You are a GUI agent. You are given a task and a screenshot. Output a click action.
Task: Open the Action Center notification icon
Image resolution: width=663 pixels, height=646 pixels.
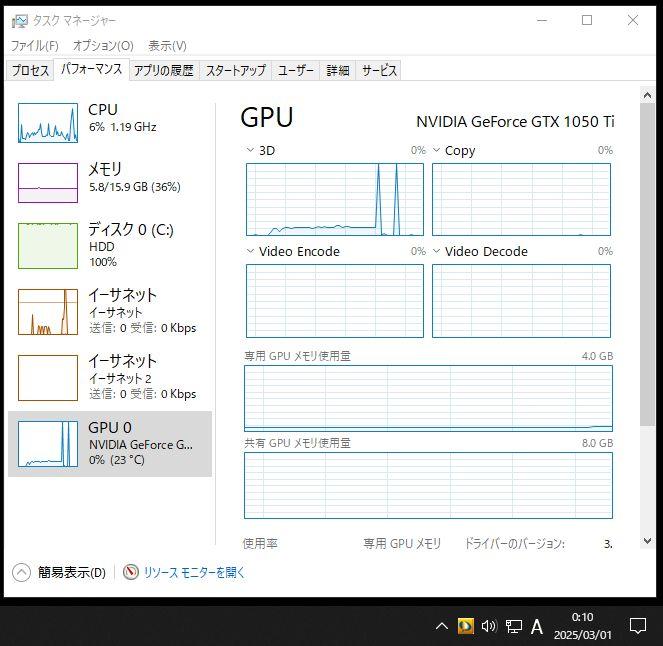click(638, 626)
